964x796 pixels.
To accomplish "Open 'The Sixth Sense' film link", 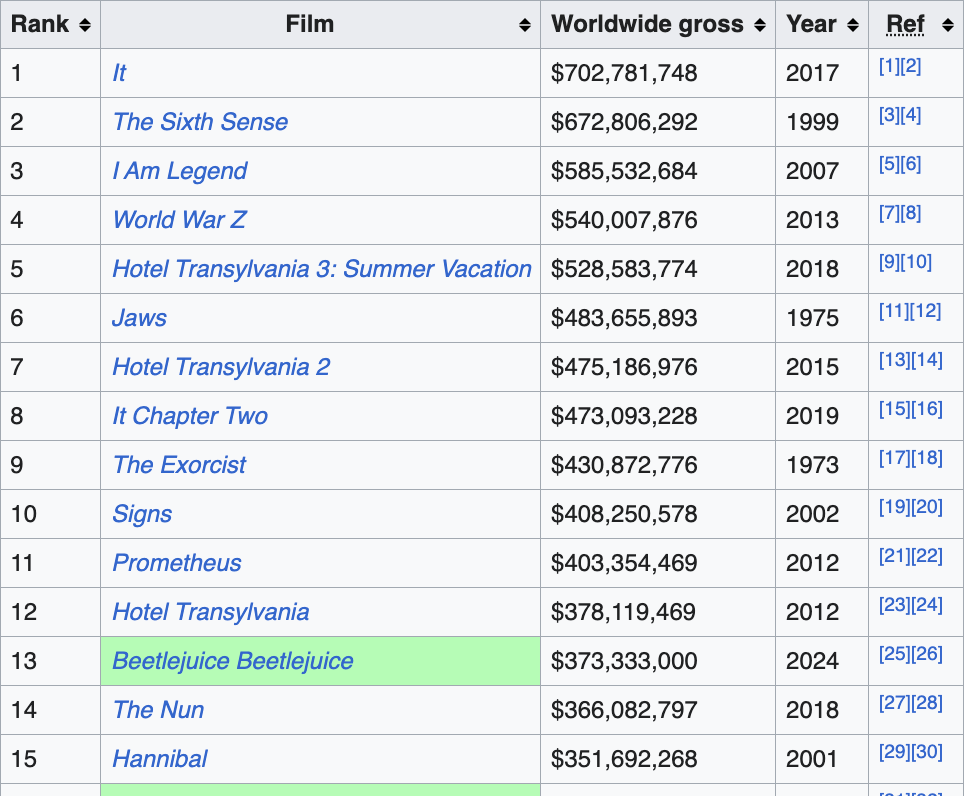I will (x=200, y=122).
